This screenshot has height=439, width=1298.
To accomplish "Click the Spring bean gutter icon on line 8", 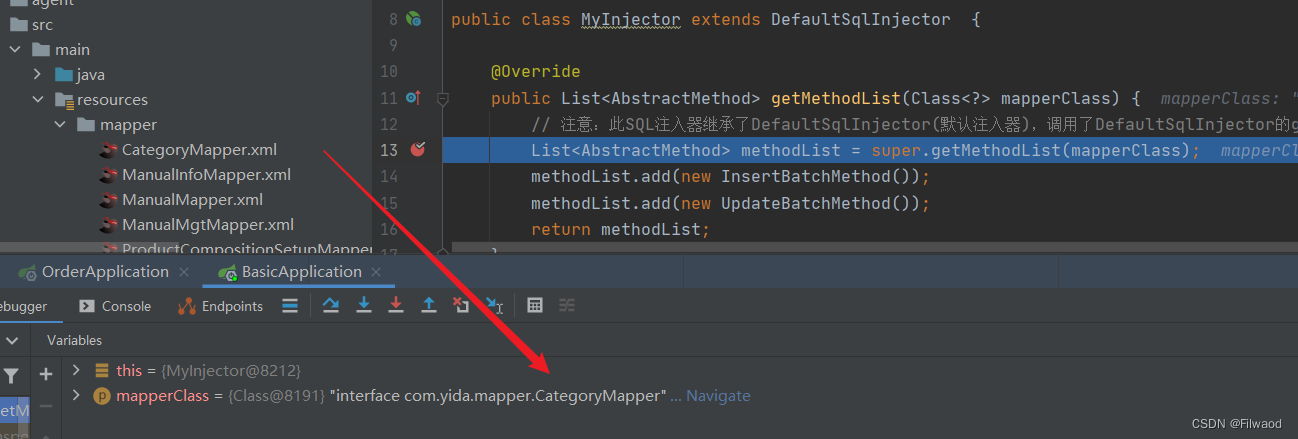I will pos(413,19).
